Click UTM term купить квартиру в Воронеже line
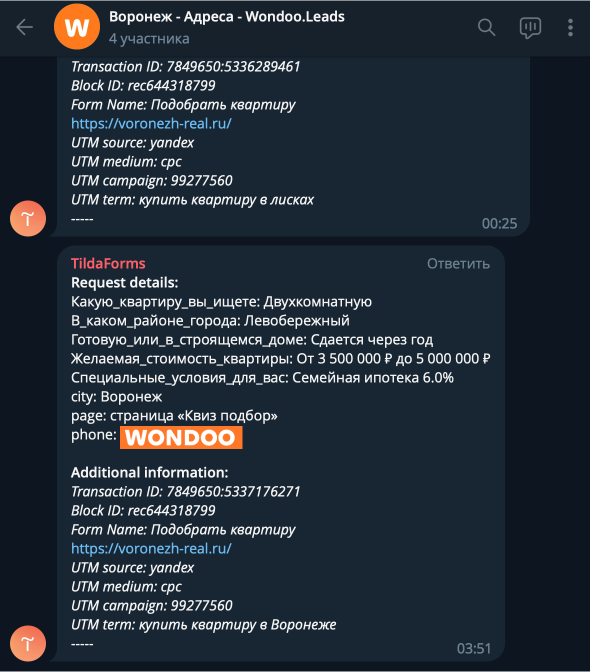 coord(204,624)
